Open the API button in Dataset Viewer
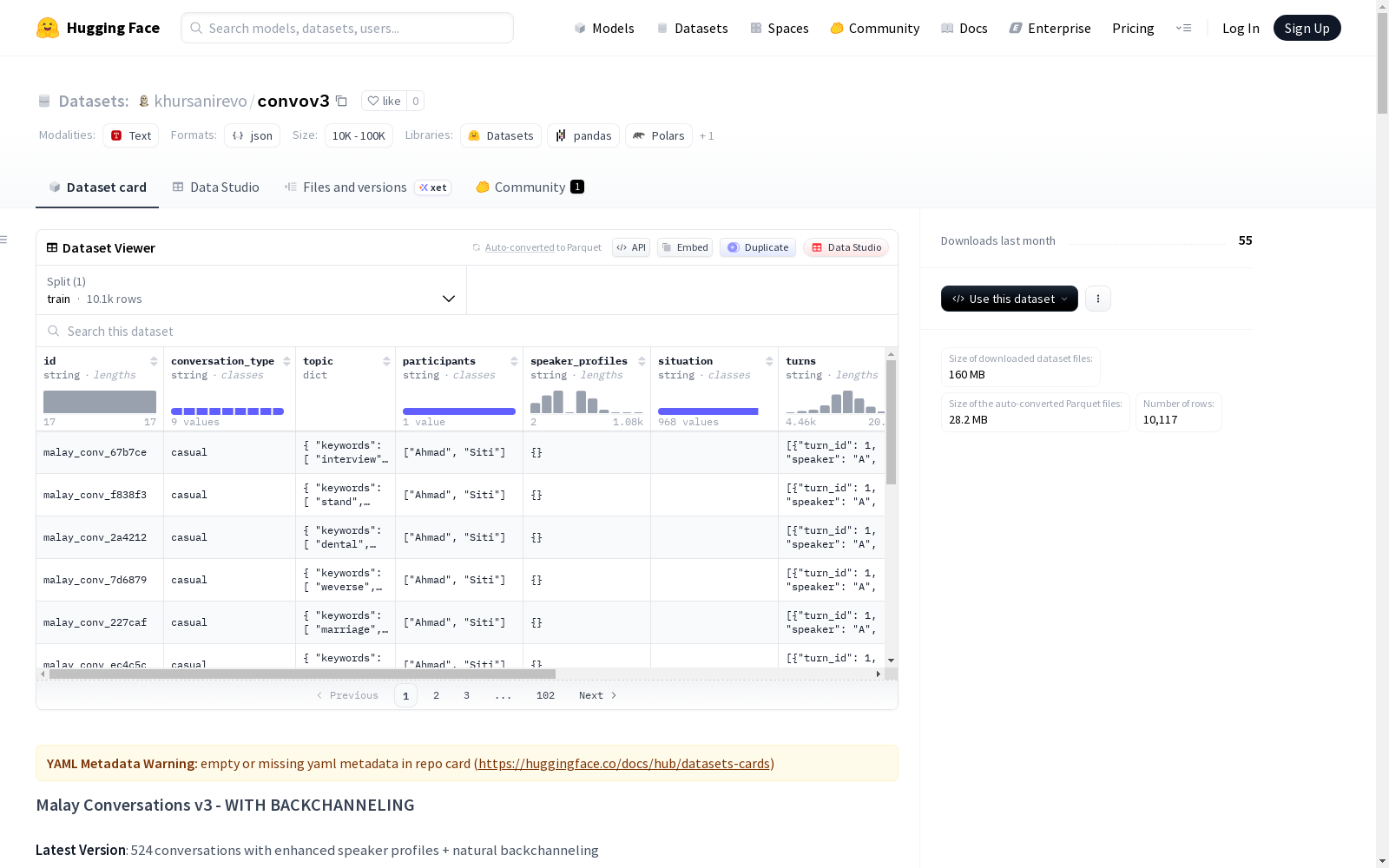The width and height of the screenshot is (1389, 868). (631, 247)
